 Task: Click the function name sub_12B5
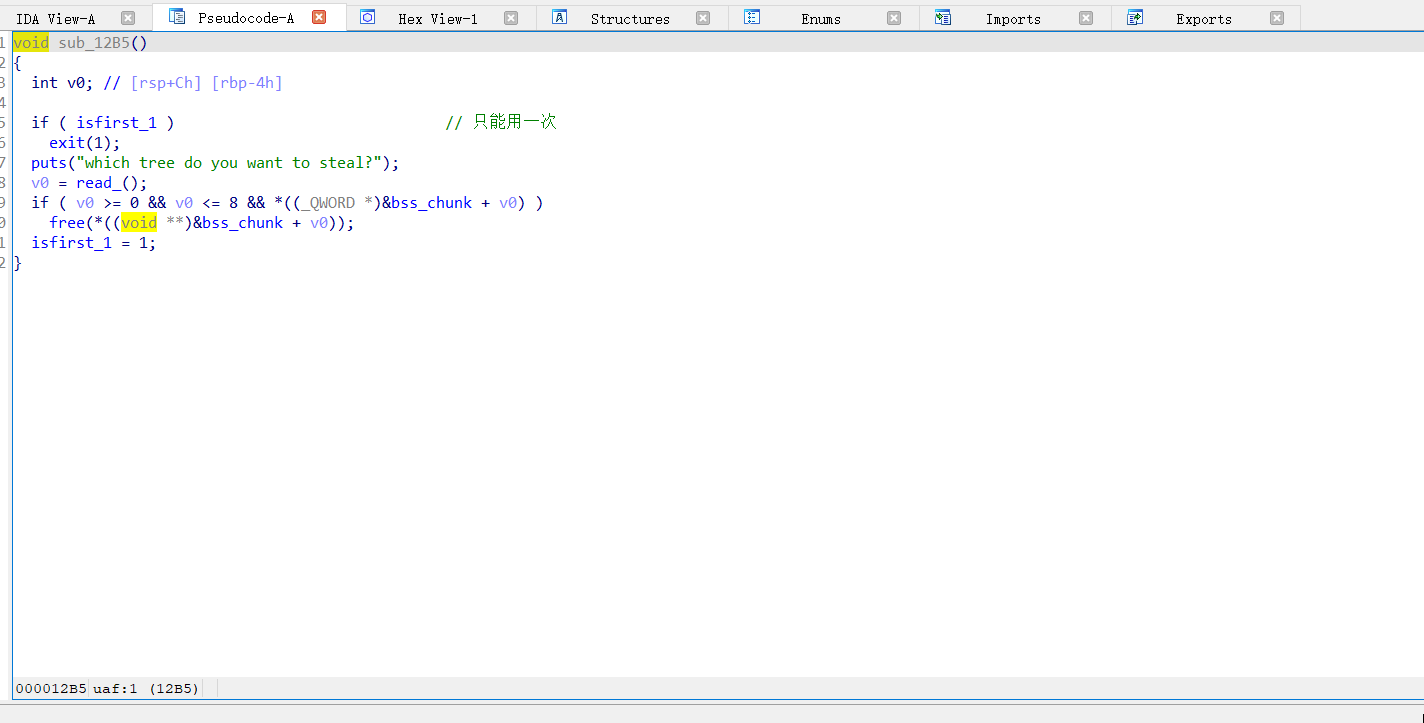point(94,43)
